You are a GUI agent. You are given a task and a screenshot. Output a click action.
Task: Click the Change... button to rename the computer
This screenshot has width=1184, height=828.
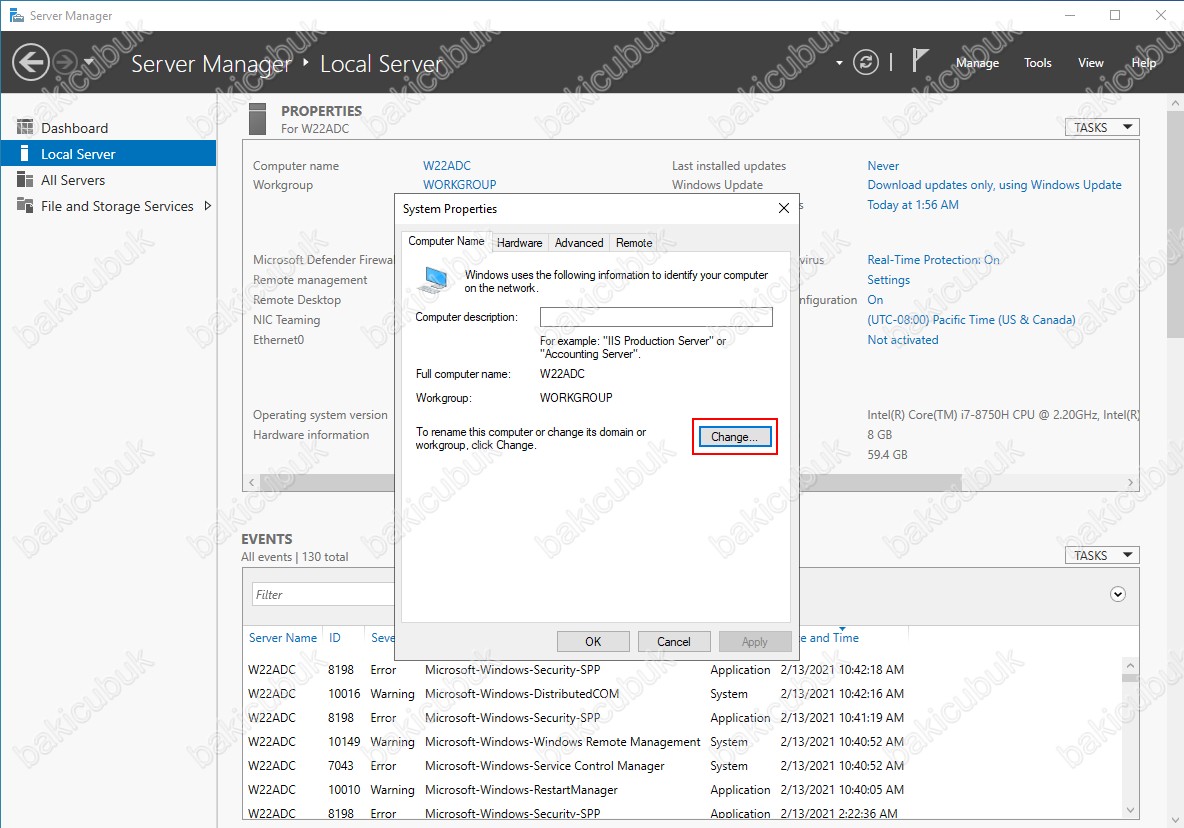click(x=735, y=436)
